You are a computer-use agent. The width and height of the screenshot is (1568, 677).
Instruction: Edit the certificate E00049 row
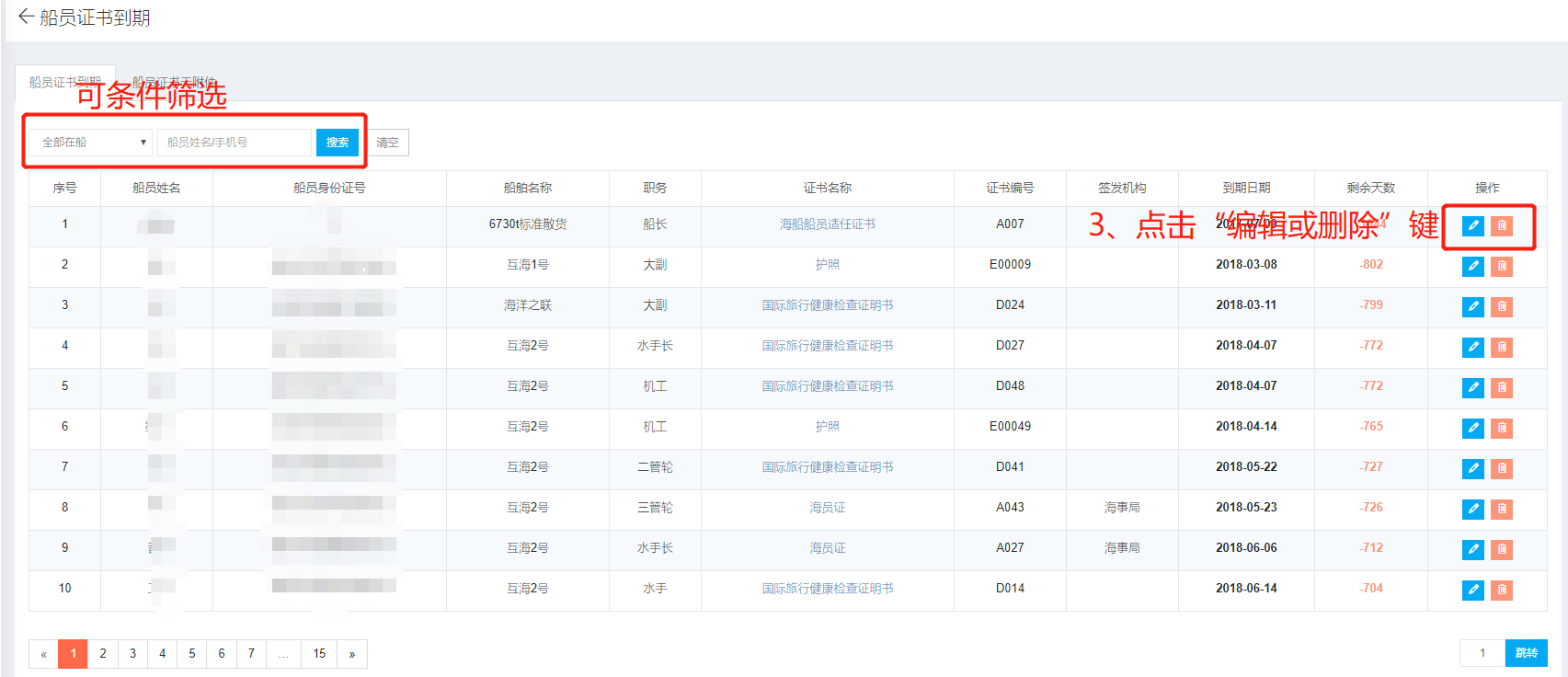pyautogui.click(x=1472, y=428)
